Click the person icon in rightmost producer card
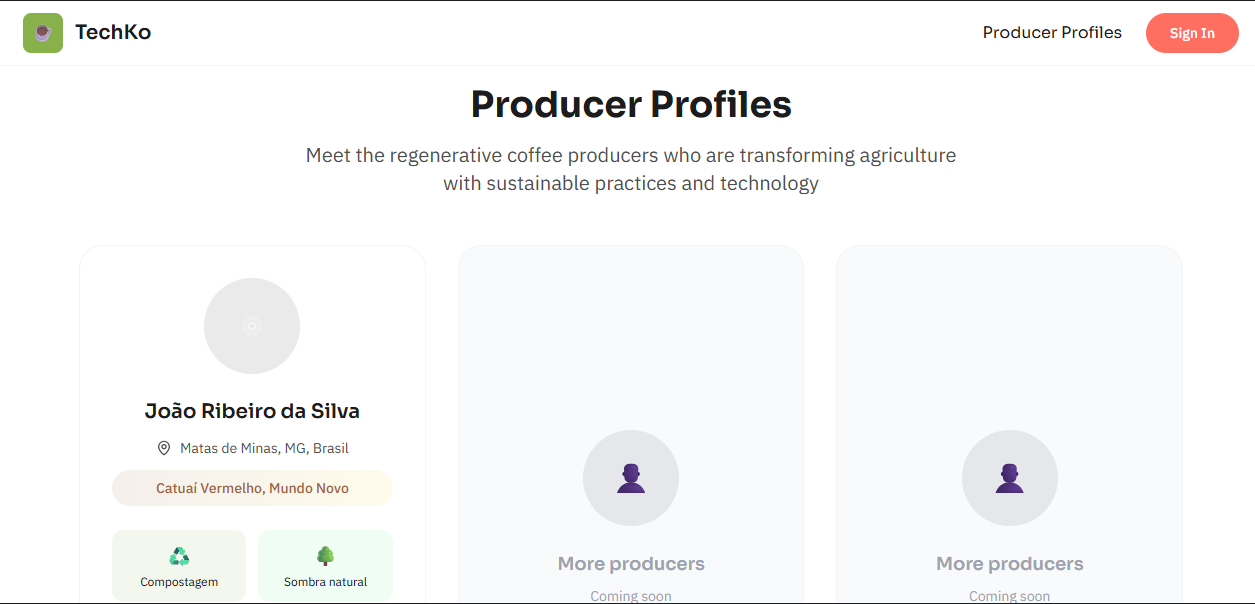The height and width of the screenshot is (604, 1255). 1009,478
